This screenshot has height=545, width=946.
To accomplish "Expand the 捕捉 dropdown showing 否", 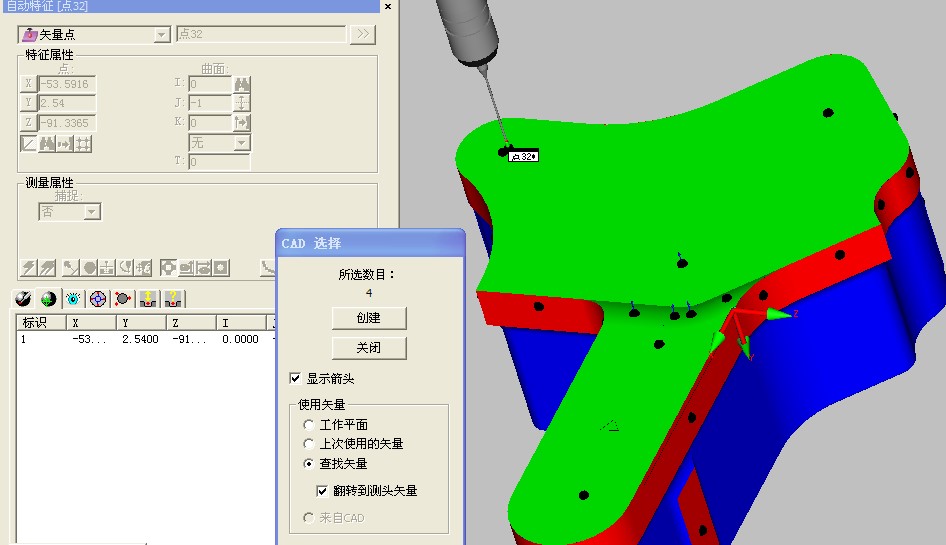I will point(92,212).
